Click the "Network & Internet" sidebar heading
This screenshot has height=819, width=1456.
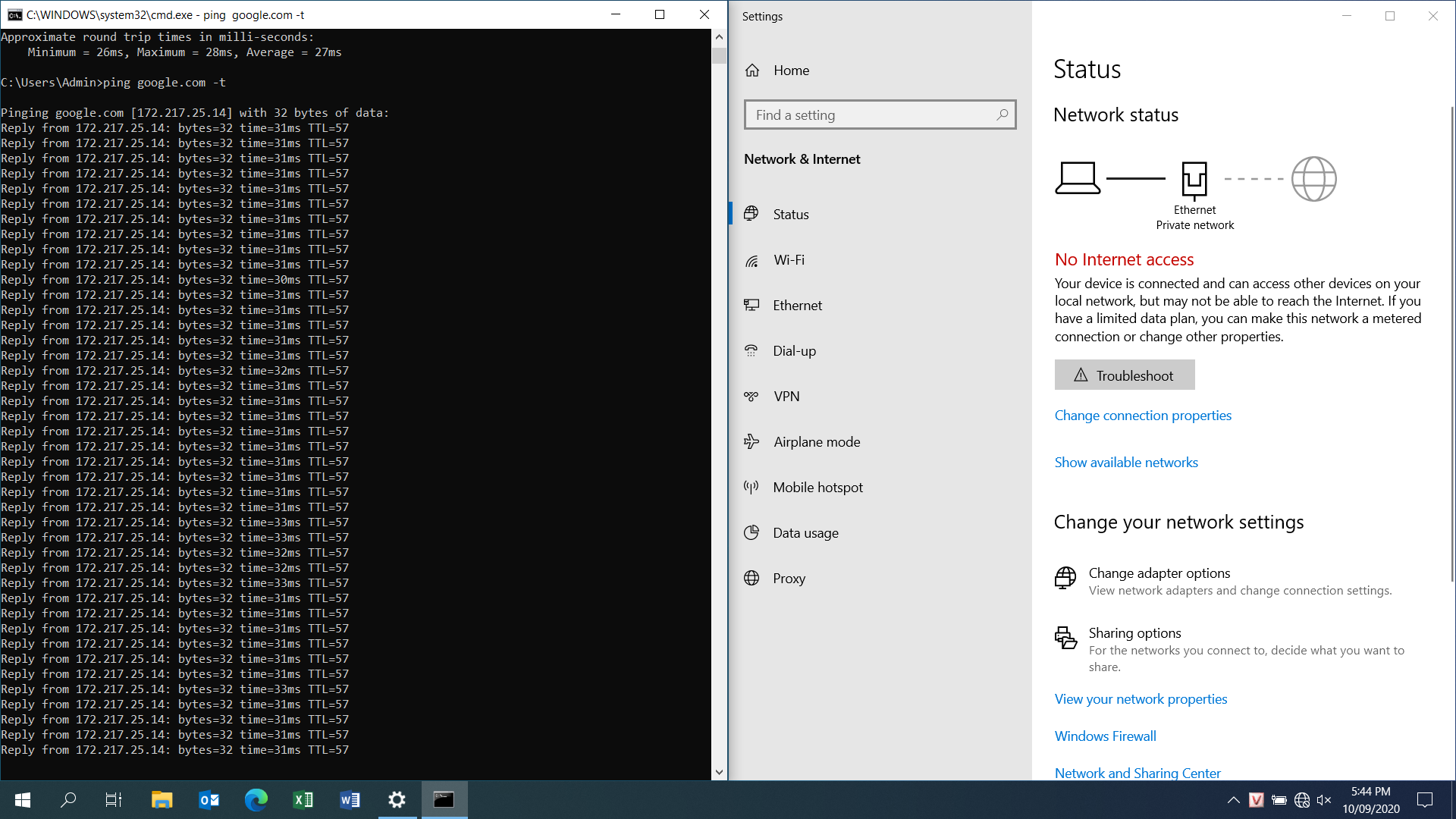(802, 159)
